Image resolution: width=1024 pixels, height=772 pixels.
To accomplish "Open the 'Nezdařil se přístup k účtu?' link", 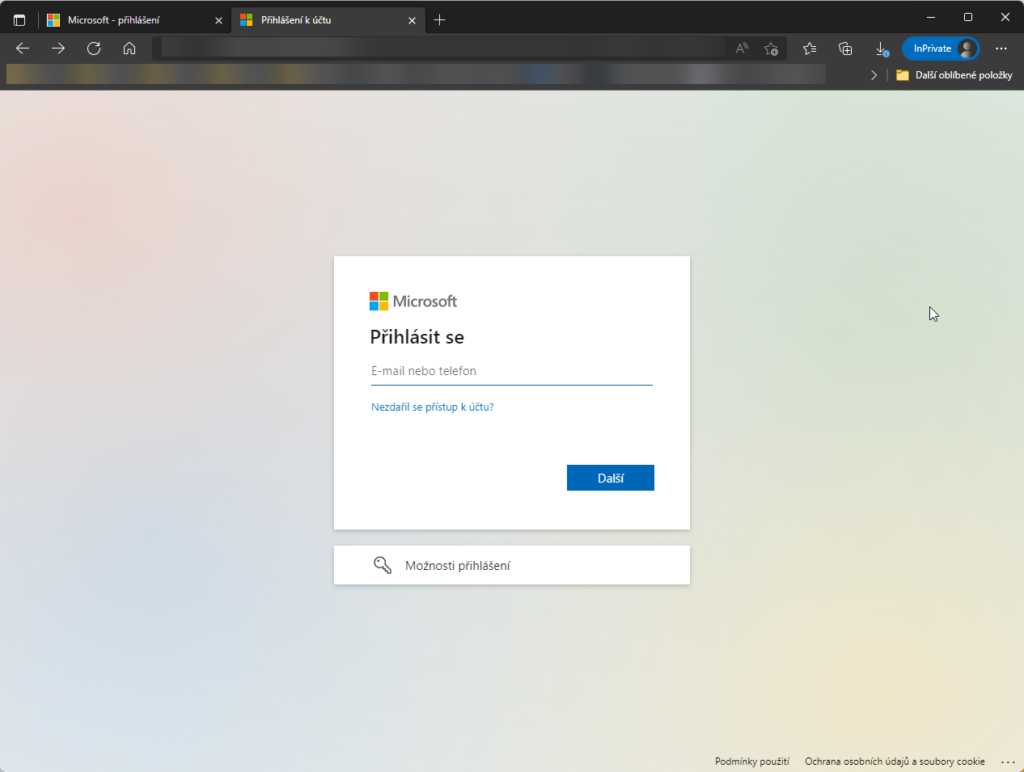I will (x=432, y=407).
